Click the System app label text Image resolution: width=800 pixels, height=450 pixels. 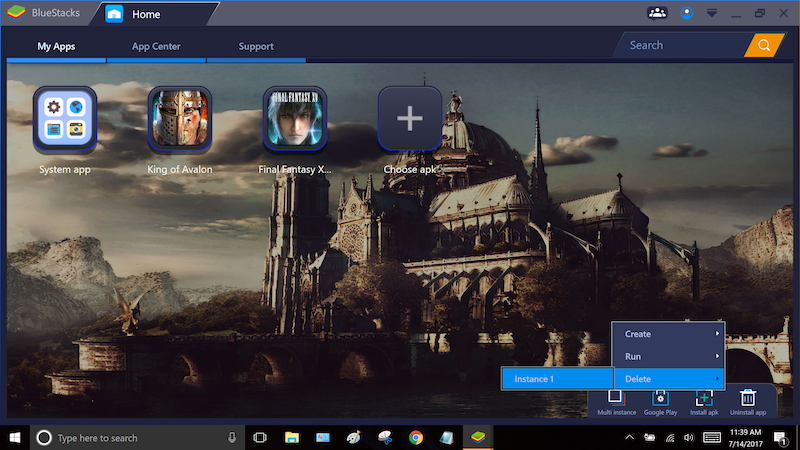point(65,169)
